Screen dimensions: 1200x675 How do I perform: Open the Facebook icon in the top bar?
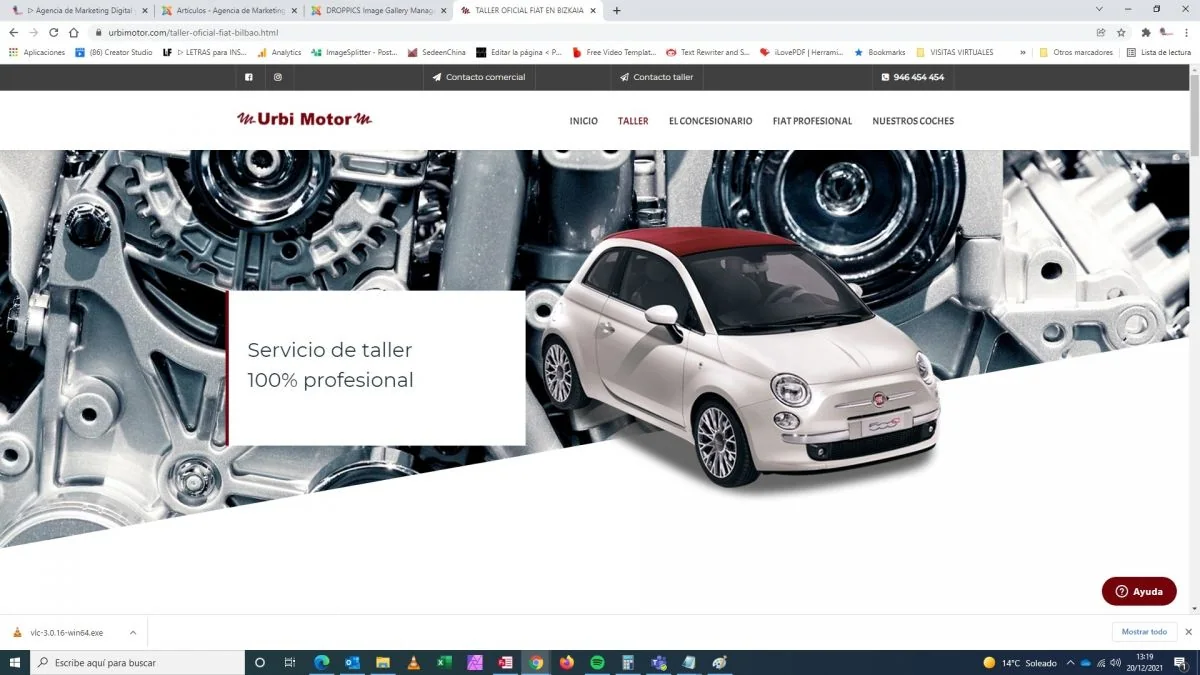[249, 77]
